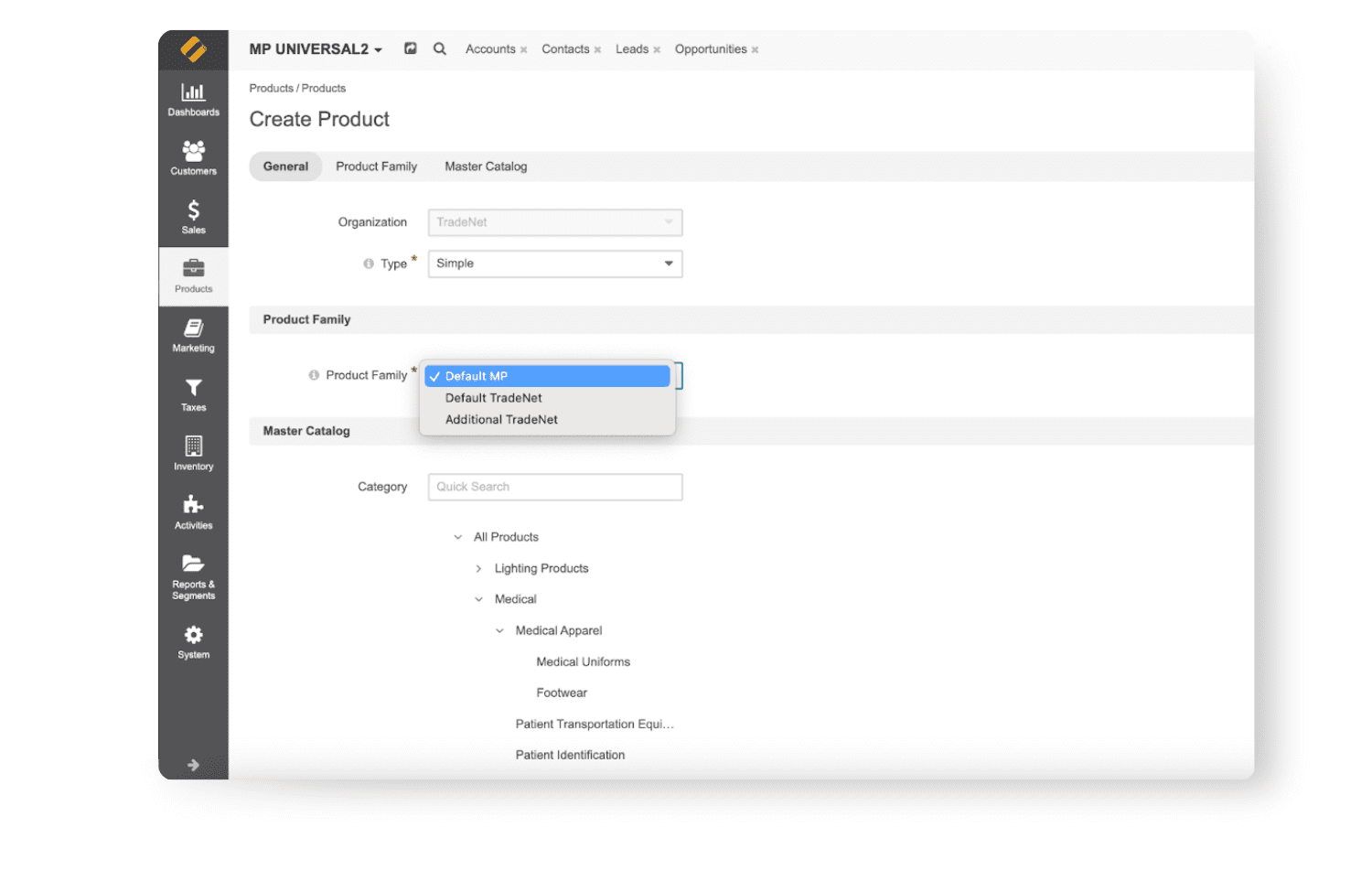
Task: Select Default TradeNet product family
Action: (493, 397)
